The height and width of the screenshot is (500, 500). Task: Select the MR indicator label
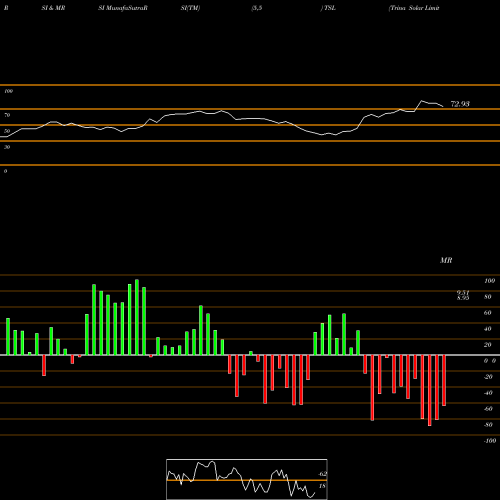(x=446, y=260)
